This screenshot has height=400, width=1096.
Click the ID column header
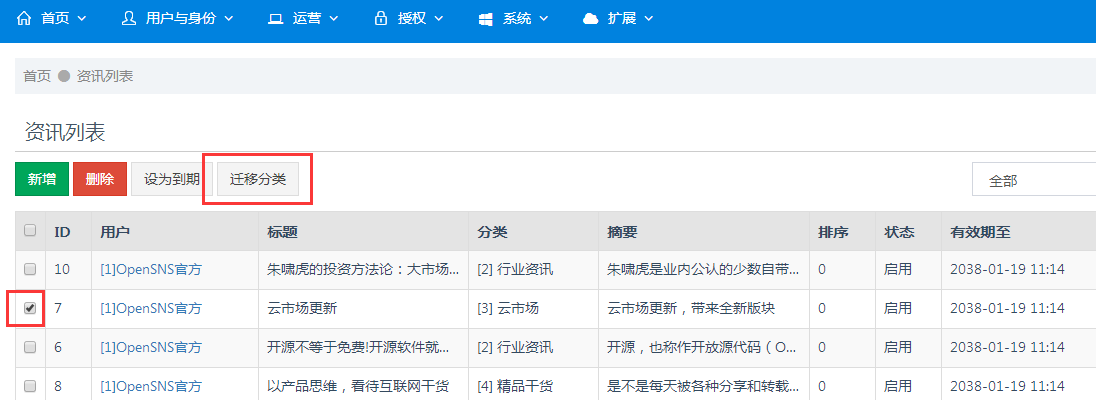[62, 232]
